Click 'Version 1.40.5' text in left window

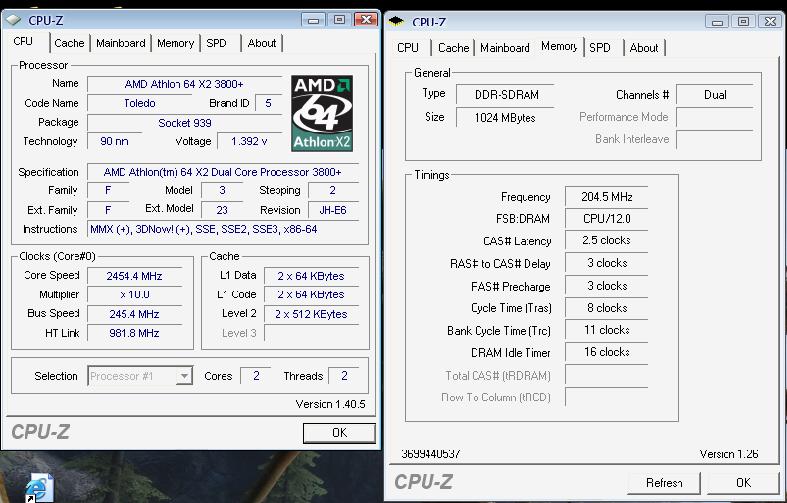point(330,404)
